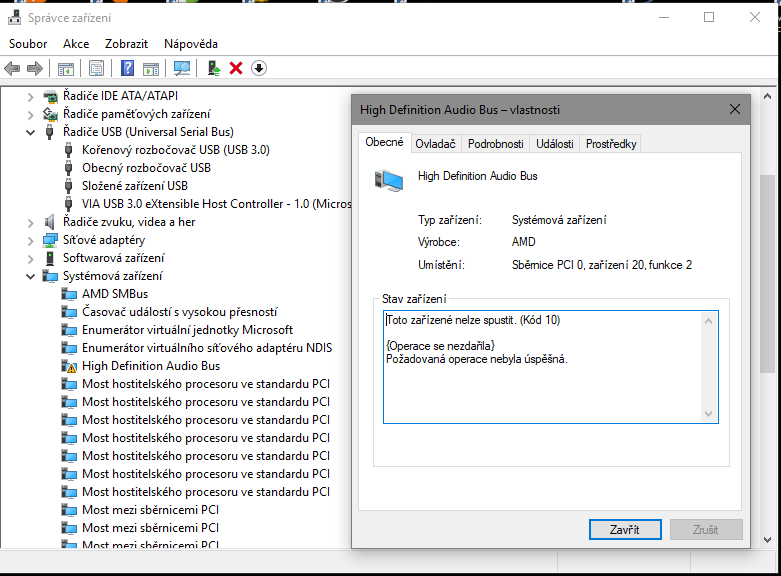Click the Síťové adaptéry network icon
781x576 pixels.
[50, 240]
